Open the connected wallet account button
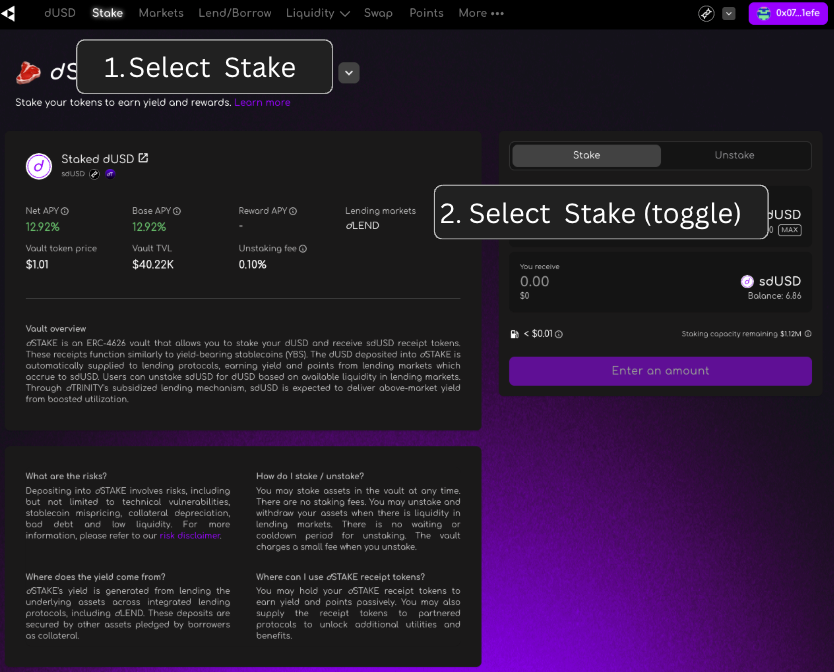The width and height of the screenshot is (834, 672). coord(788,13)
